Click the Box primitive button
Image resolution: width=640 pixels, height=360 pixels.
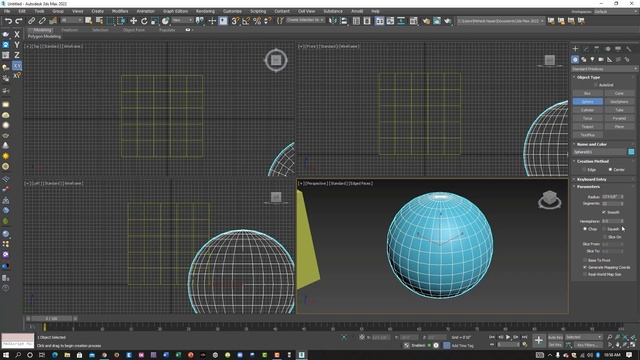tap(587, 93)
